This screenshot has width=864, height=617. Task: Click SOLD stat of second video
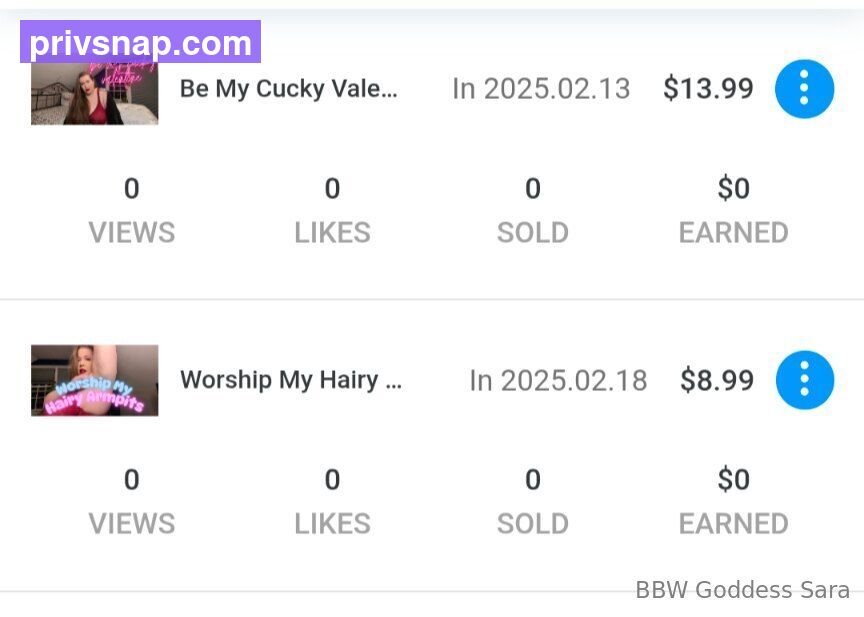(533, 502)
